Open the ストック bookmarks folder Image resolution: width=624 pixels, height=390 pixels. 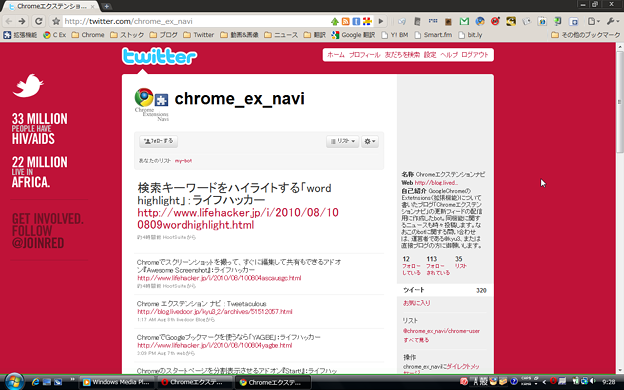127,35
